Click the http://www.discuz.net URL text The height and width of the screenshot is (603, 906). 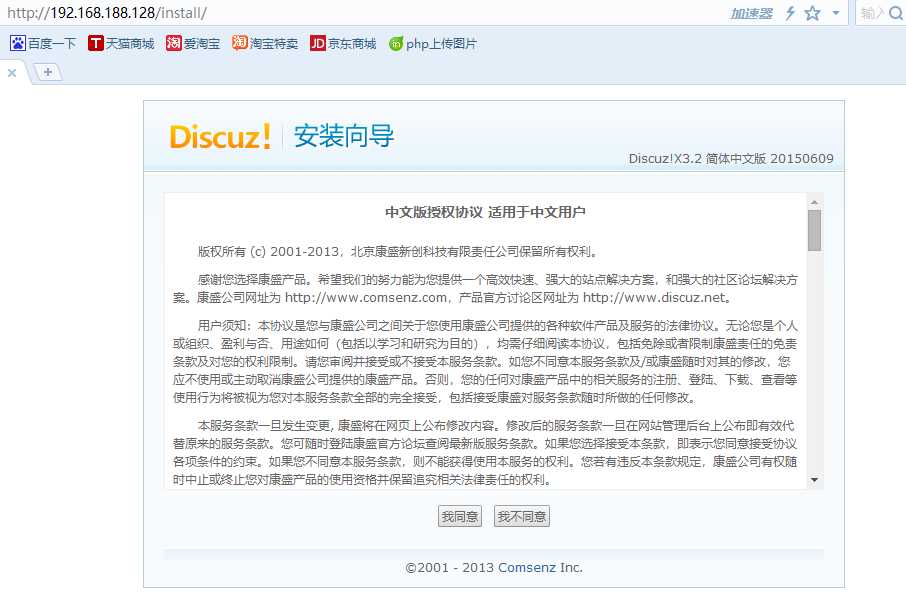[x=654, y=298]
